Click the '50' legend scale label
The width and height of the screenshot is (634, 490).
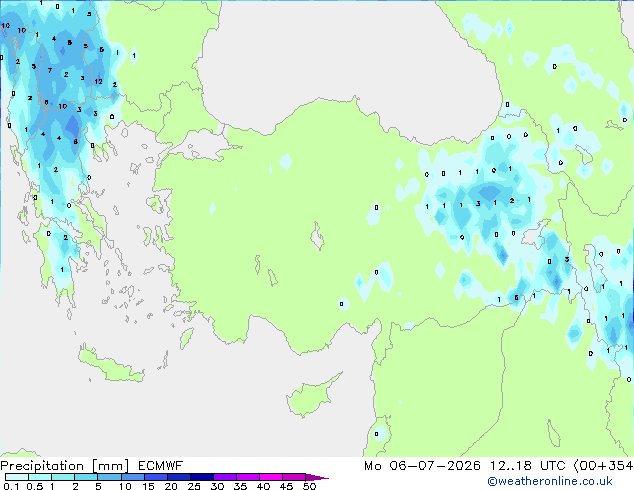[x=309, y=486]
